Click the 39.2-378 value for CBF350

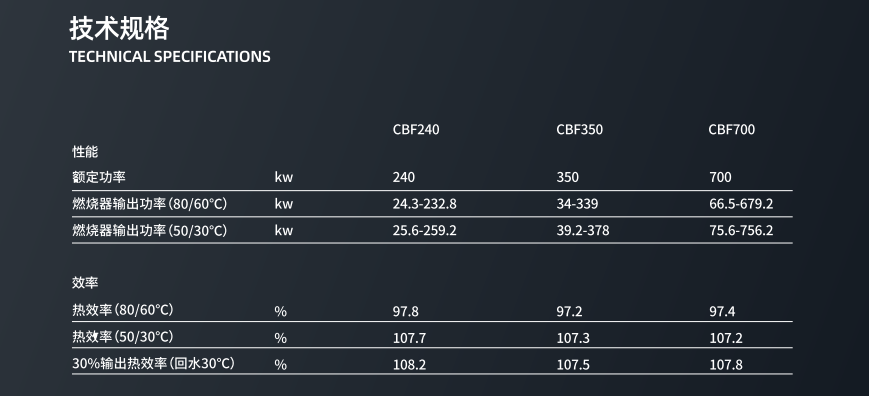[582, 230]
